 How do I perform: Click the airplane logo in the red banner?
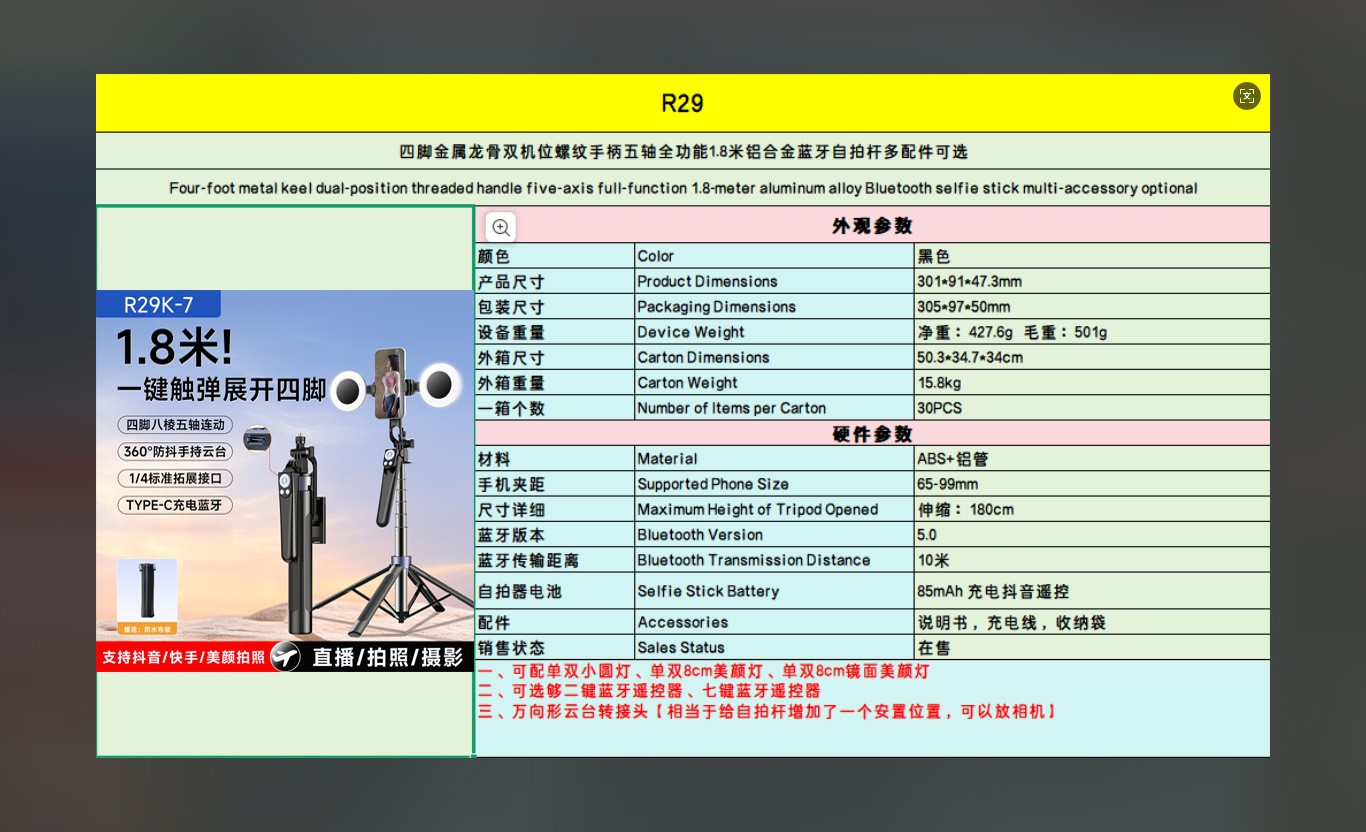[x=285, y=657]
